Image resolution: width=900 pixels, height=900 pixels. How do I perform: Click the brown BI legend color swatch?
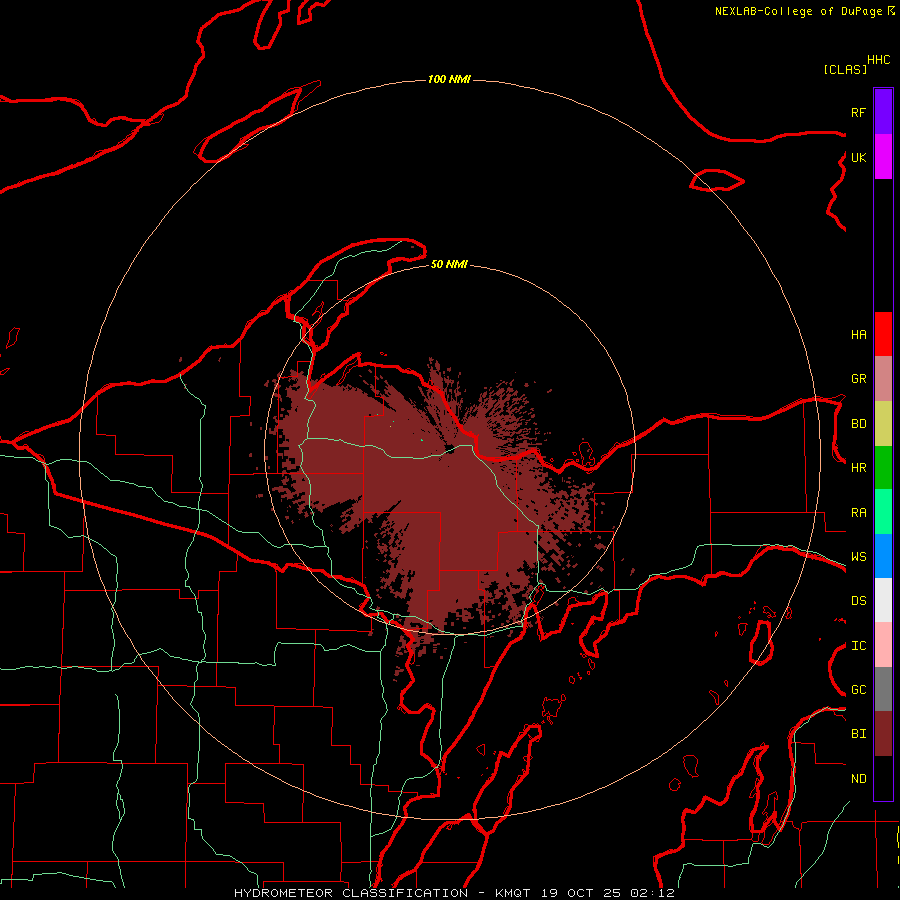(883, 734)
